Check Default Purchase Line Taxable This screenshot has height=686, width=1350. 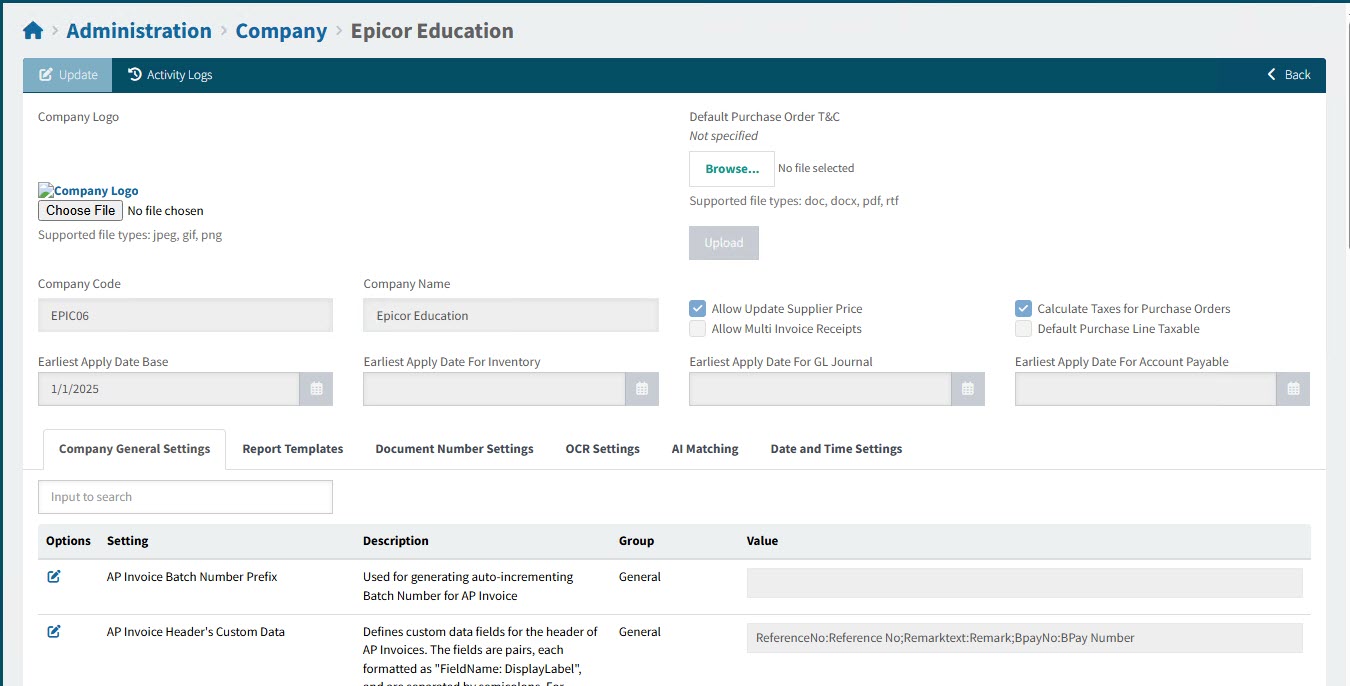1023,329
